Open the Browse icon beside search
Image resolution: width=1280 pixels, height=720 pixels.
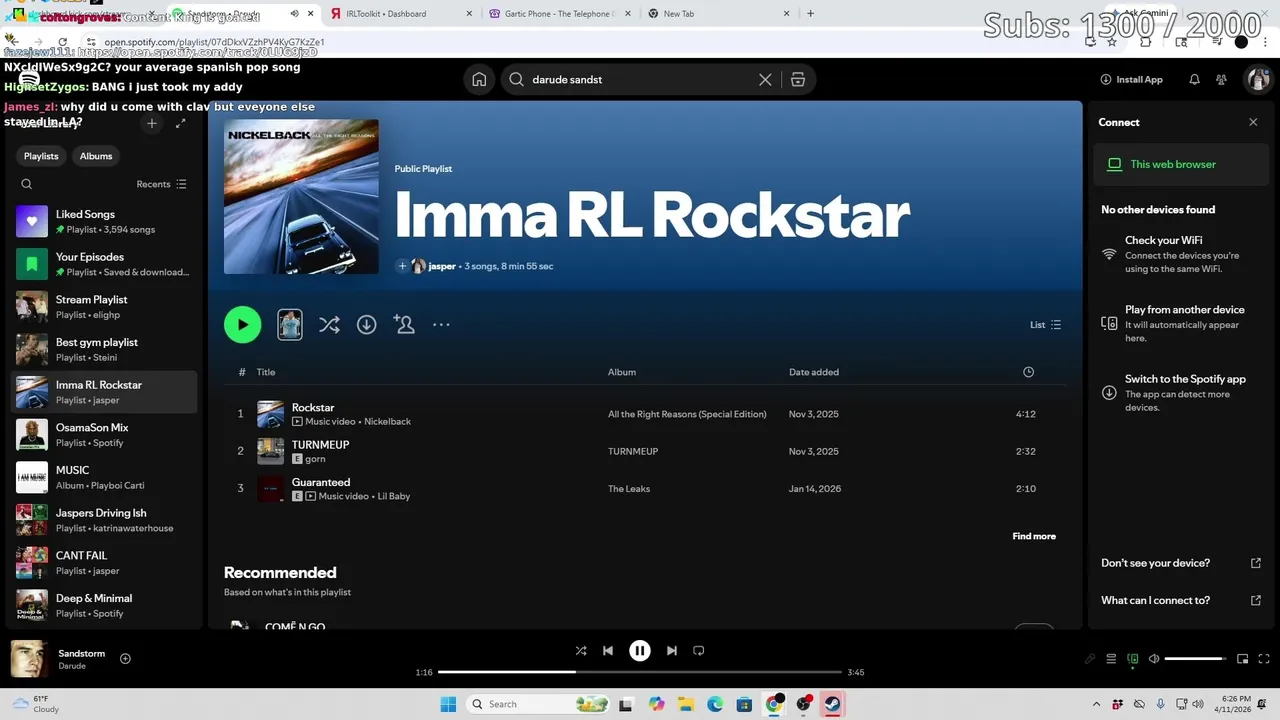coord(798,80)
